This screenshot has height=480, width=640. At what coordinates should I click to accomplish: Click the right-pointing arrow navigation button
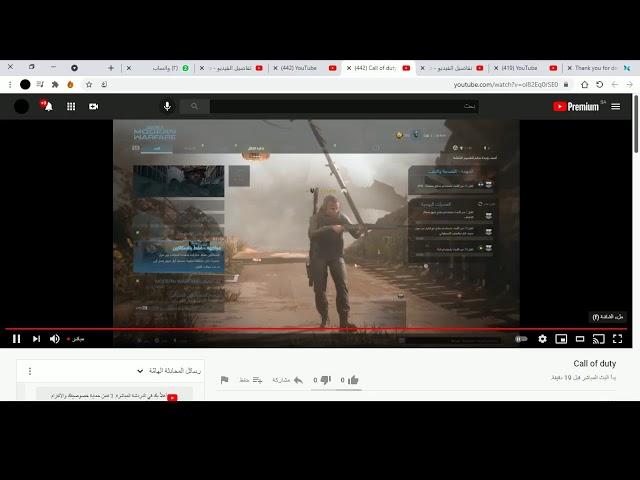point(630,84)
